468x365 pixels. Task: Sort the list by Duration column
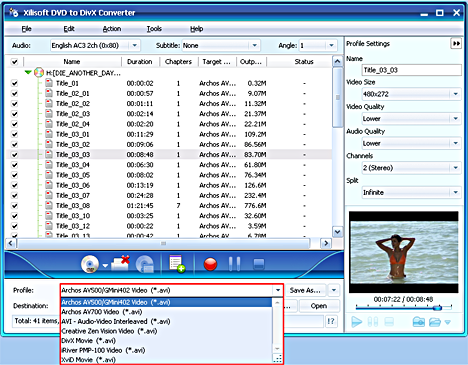140,62
